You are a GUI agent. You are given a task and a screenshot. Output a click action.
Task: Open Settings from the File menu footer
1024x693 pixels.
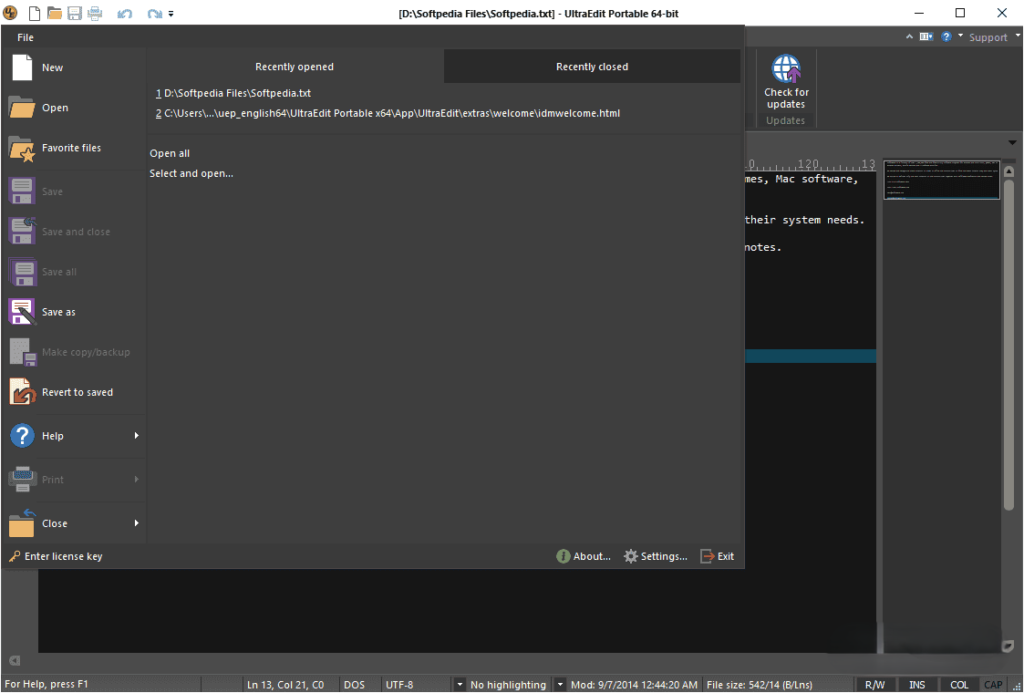656,556
